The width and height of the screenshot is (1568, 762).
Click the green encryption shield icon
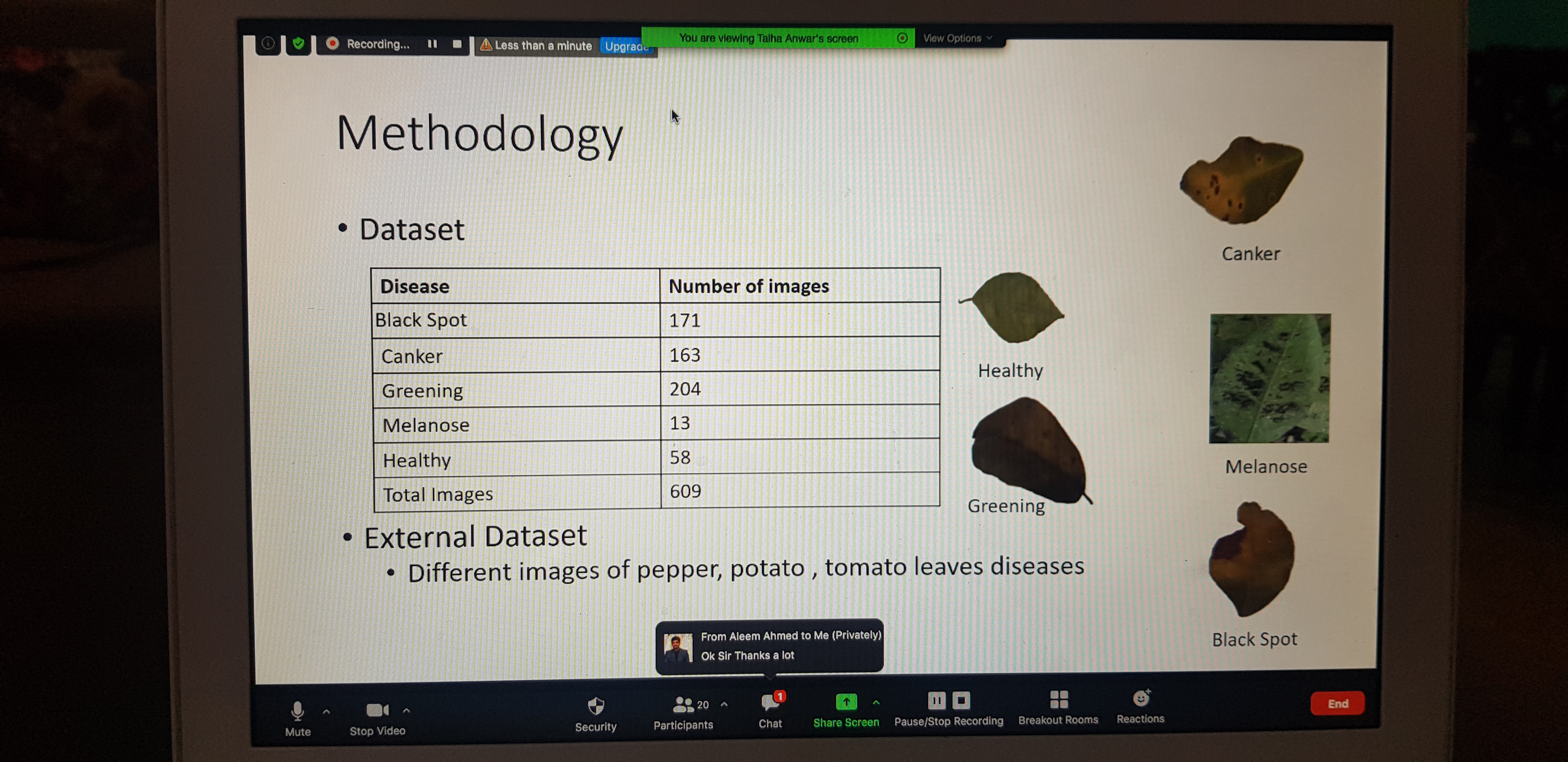298,44
